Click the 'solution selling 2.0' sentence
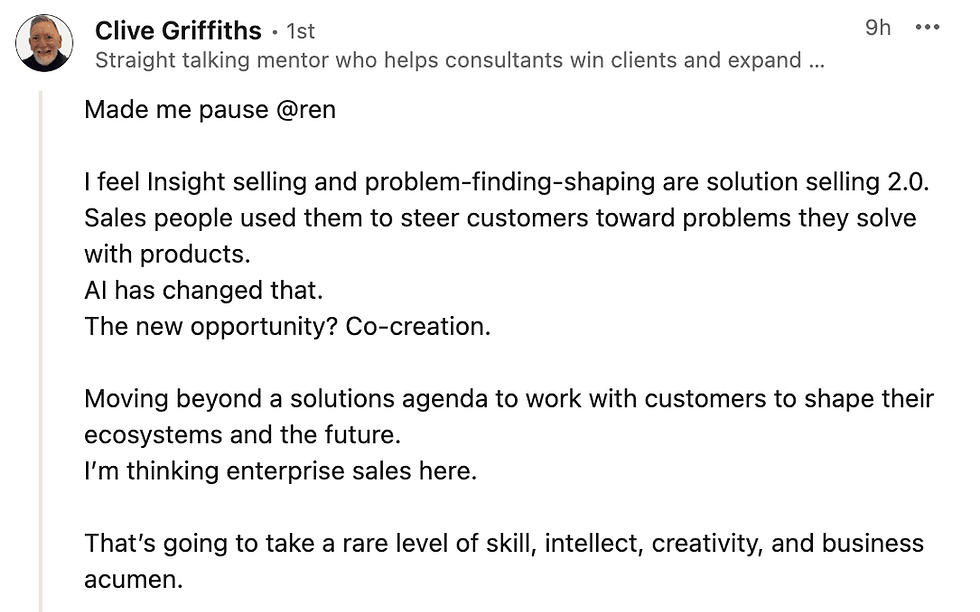 click(507, 182)
